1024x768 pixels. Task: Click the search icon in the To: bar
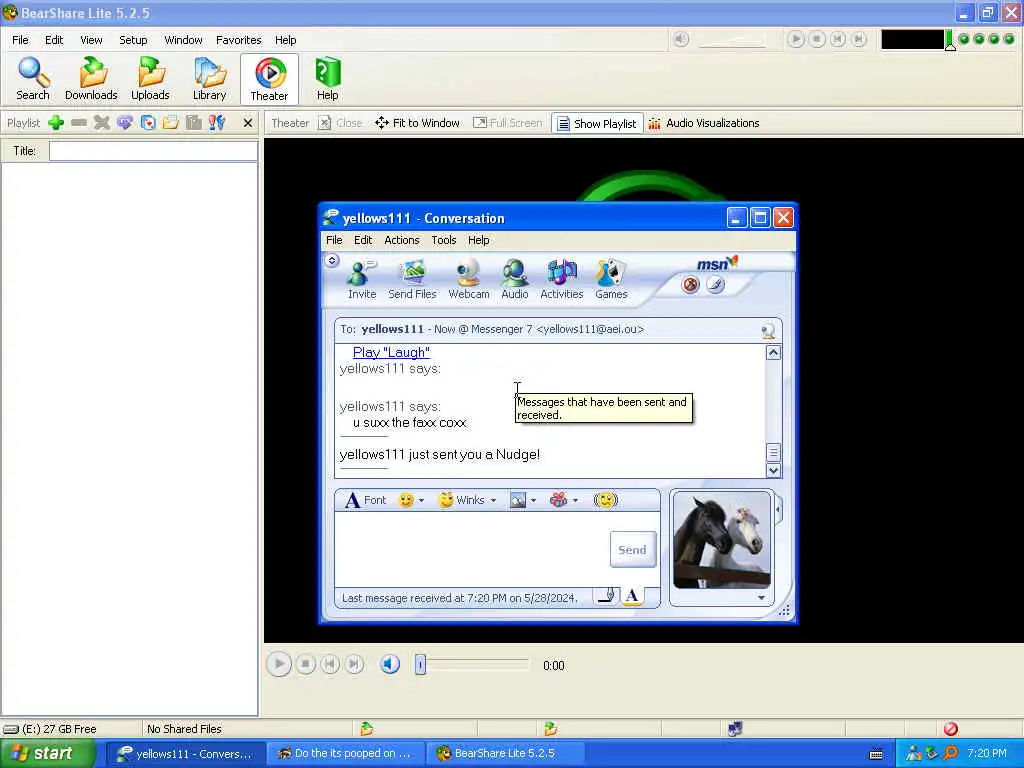coord(768,330)
